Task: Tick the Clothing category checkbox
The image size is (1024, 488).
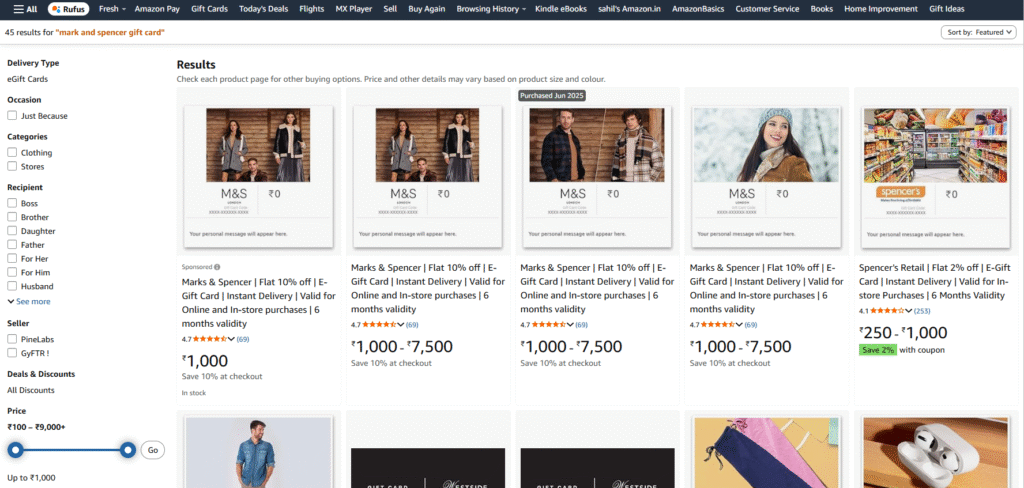Action: click(12, 152)
